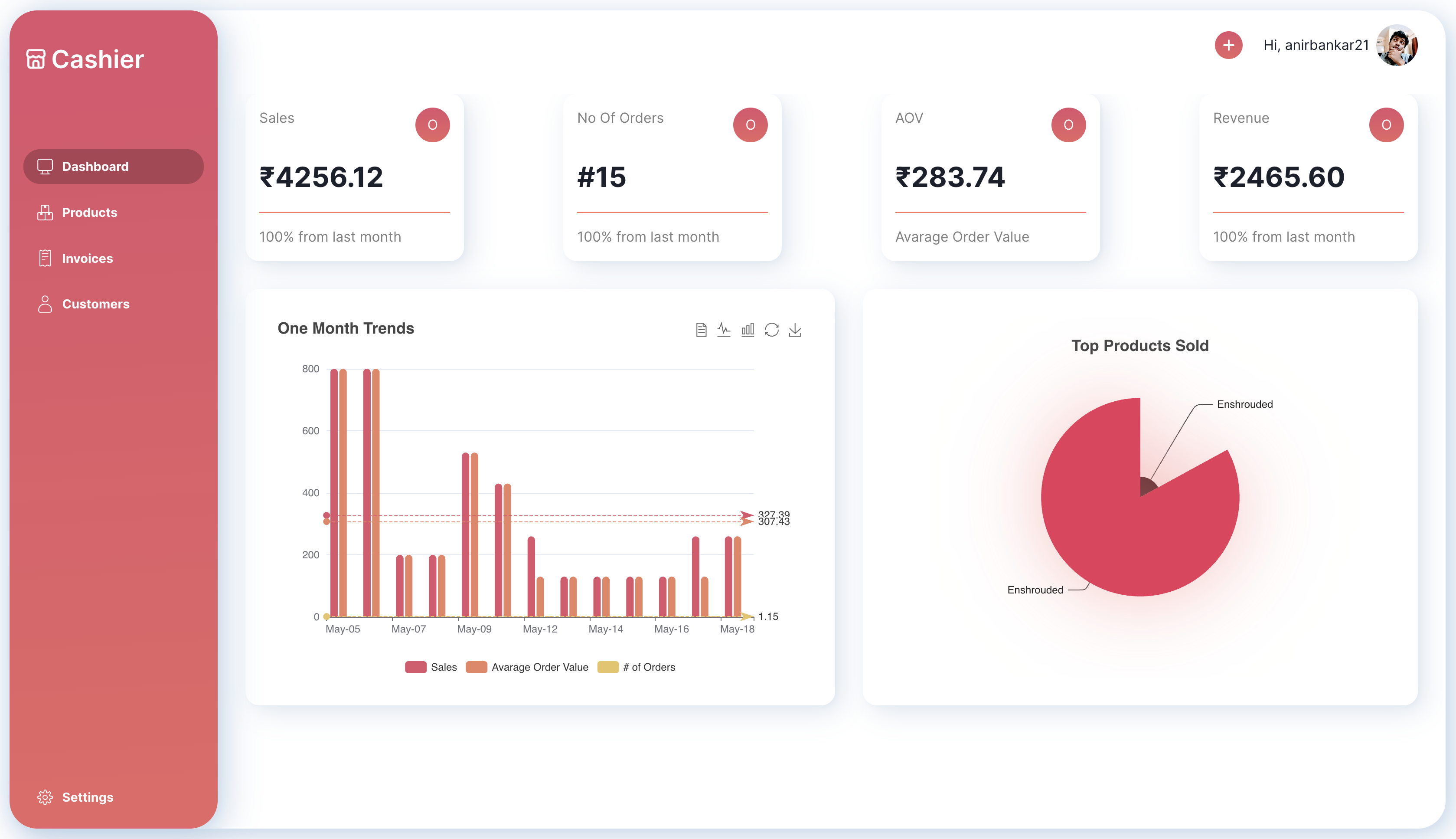Open the Invoices section
Screen dimensions: 1456x839
click(x=87, y=259)
